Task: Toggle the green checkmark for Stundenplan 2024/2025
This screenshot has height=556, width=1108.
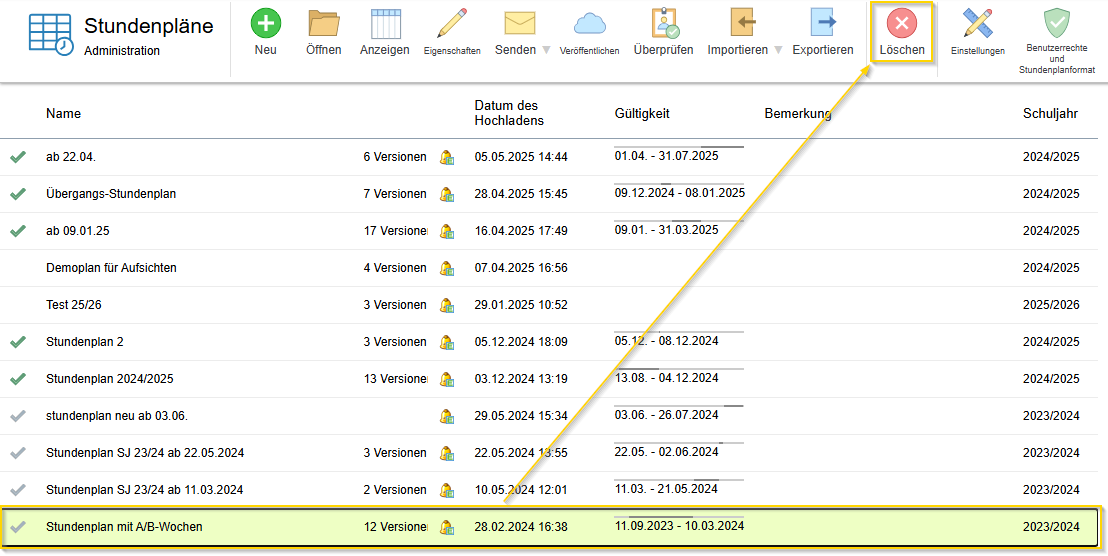Action: click(x=18, y=379)
